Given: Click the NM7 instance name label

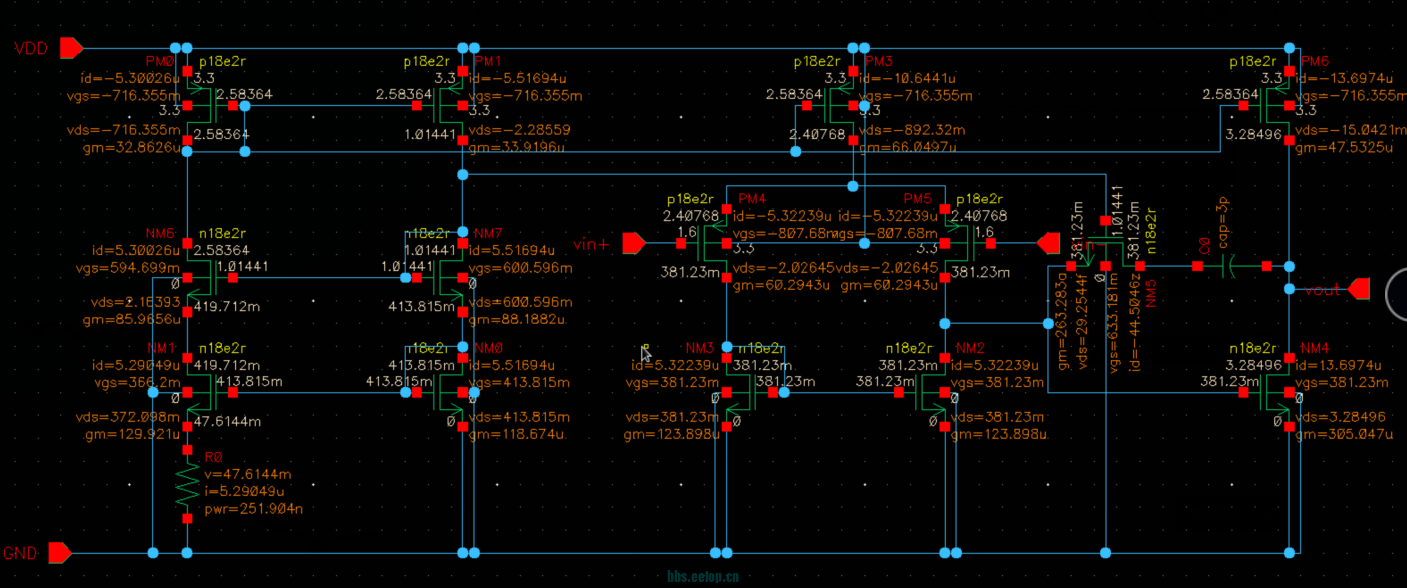Looking at the screenshot, I should click(x=488, y=232).
